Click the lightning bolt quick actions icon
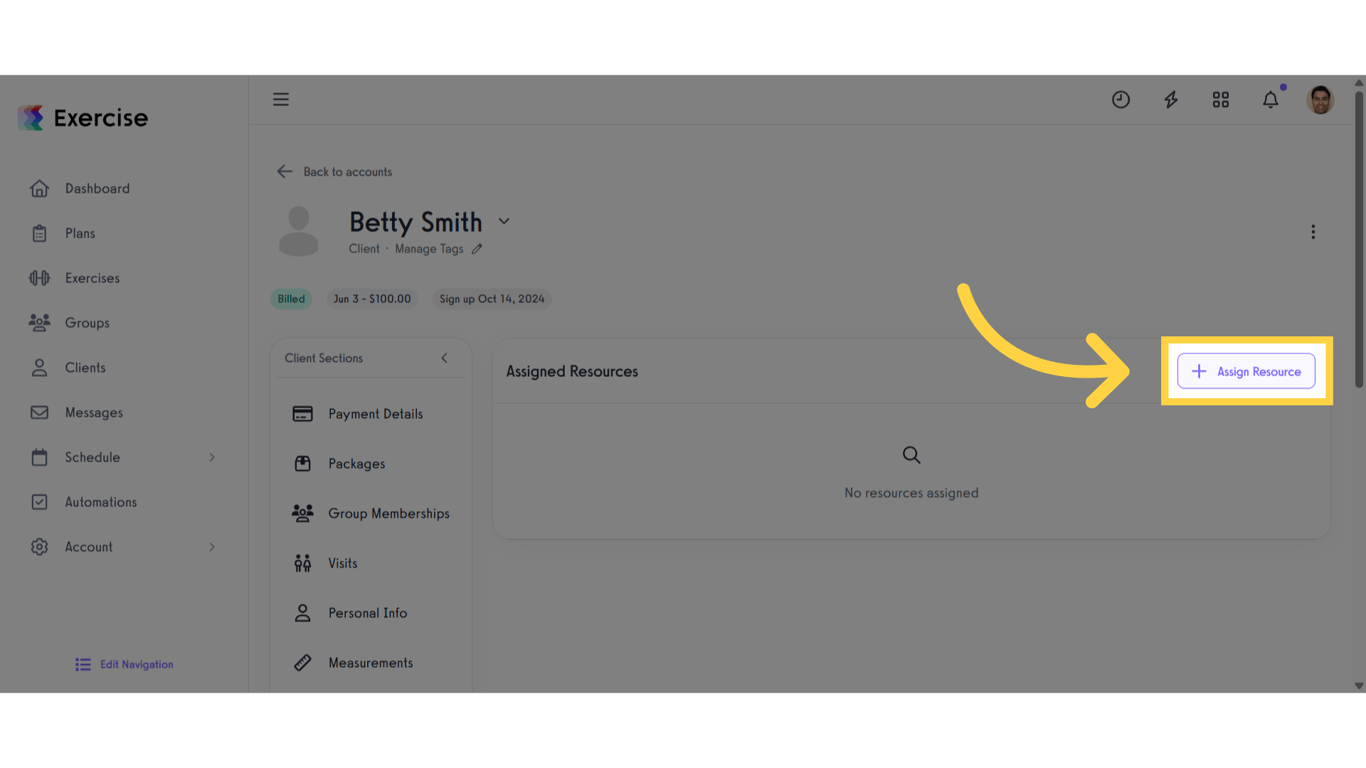1366x768 pixels. [1171, 99]
